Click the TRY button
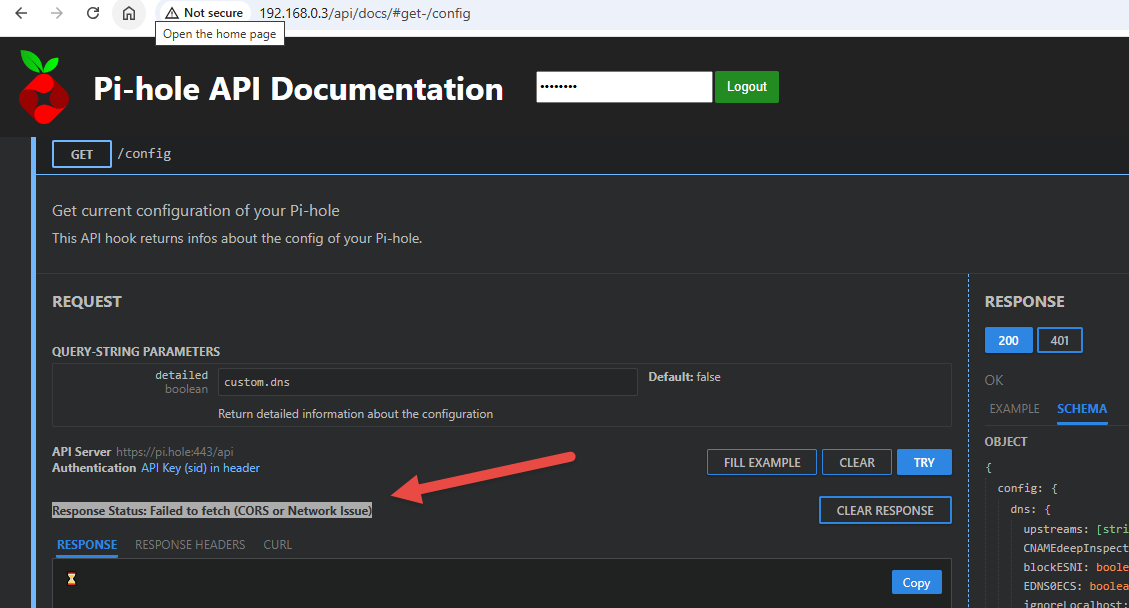Image resolution: width=1129 pixels, height=608 pixels. 924,462
